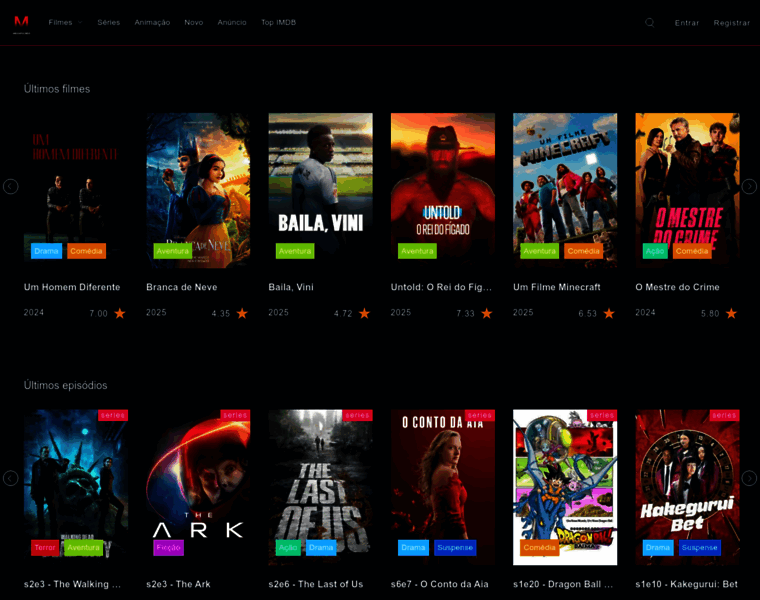Click the series badge on The Ark
Viewport: 760px width, 600px height.
point(235,415)
